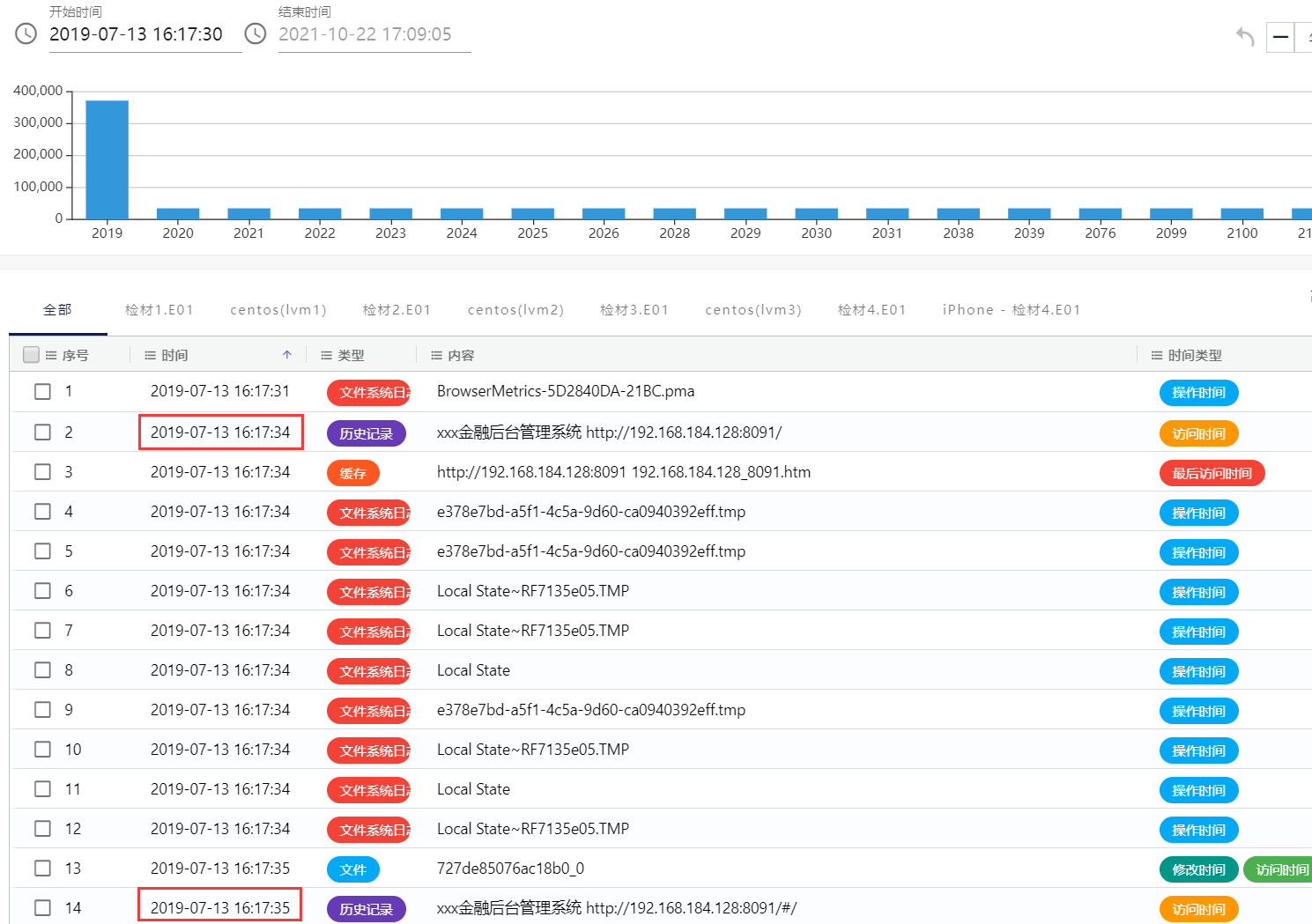Click row 14 timestamp 2019-07-13 16:17:35
This screenshot has height=924, width=1312.
[220, 907]
